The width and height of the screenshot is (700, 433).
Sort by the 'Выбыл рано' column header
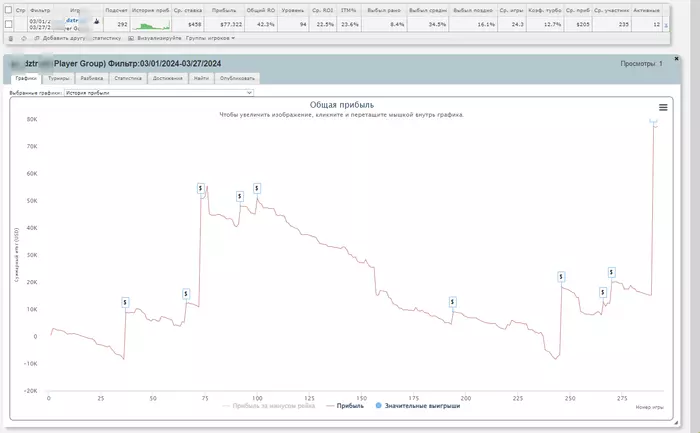point(383,10)
